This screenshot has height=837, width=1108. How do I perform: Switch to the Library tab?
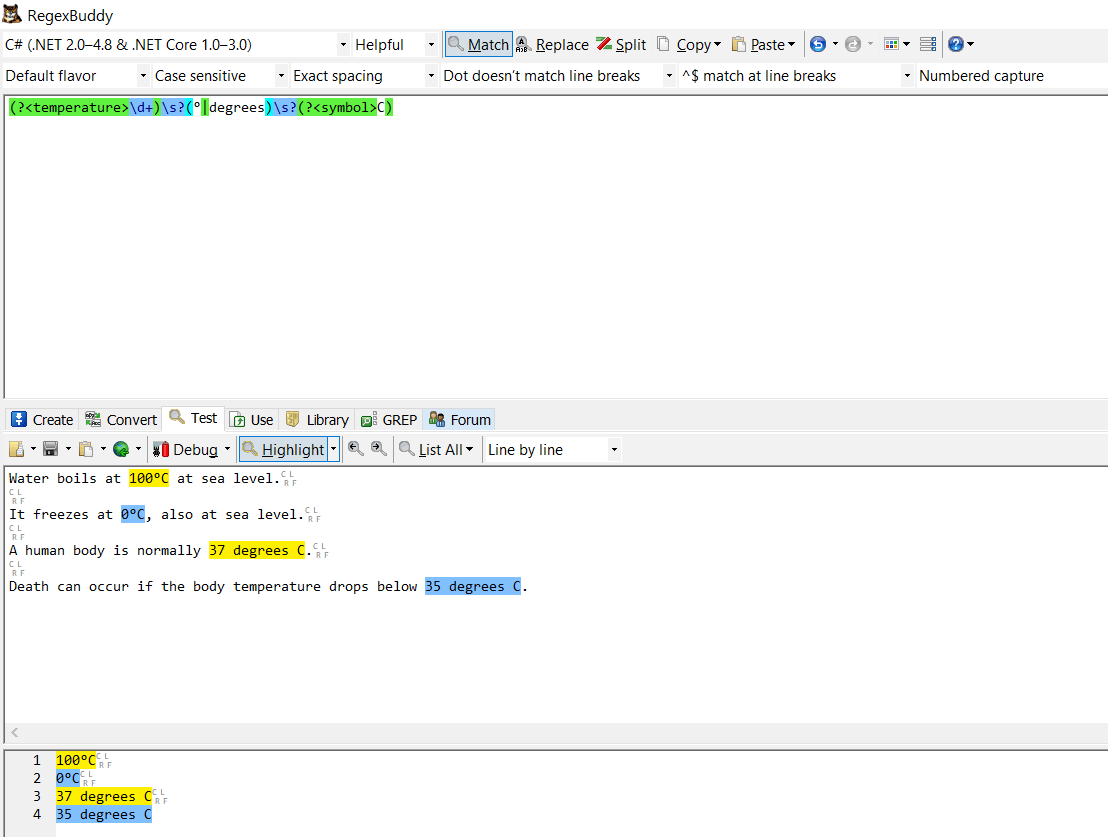316,419
